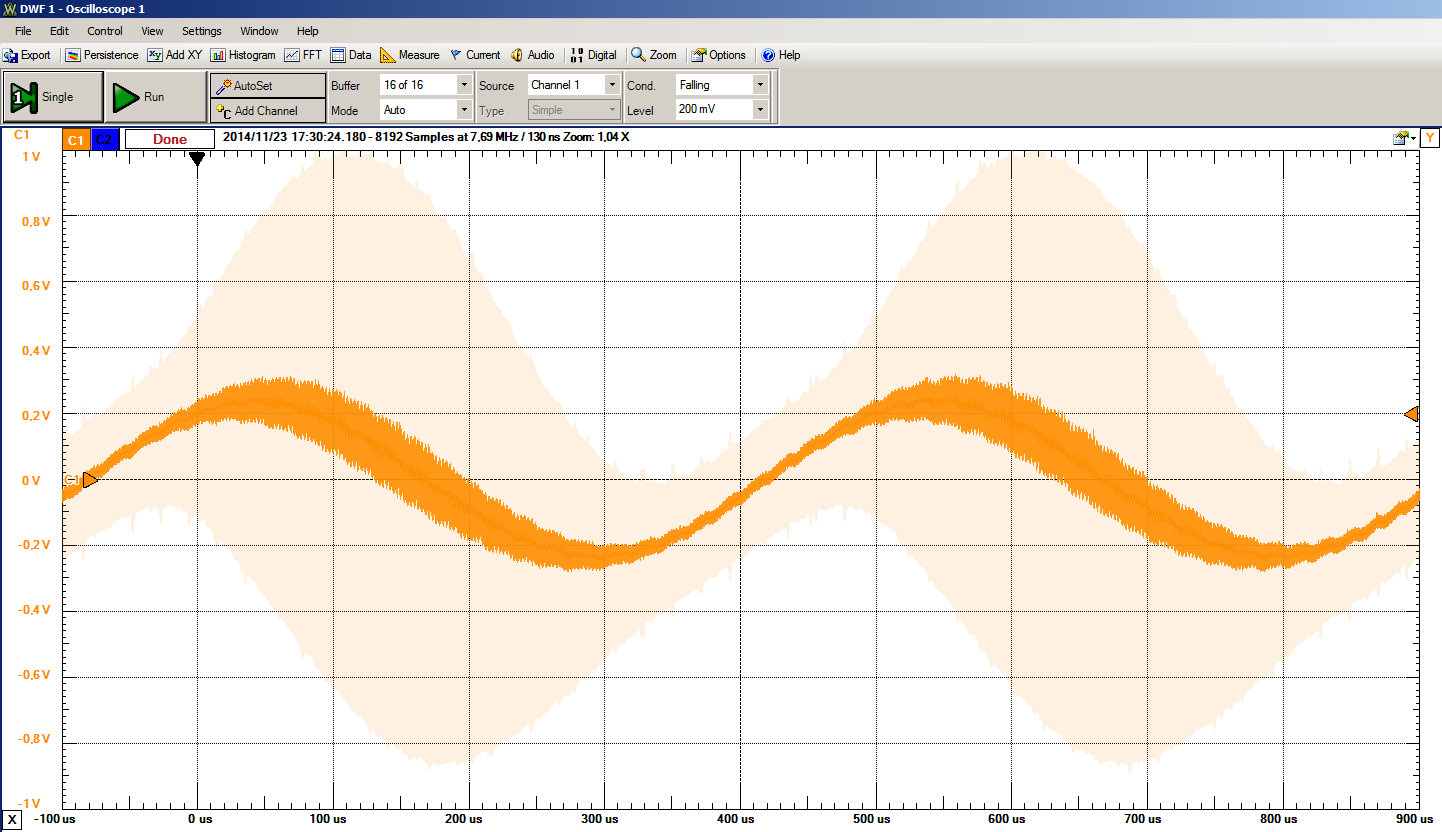Expand the Buffer dropdown showing 16 of 16
This screenshot has width=1442, height=832.
pos(463,85)
